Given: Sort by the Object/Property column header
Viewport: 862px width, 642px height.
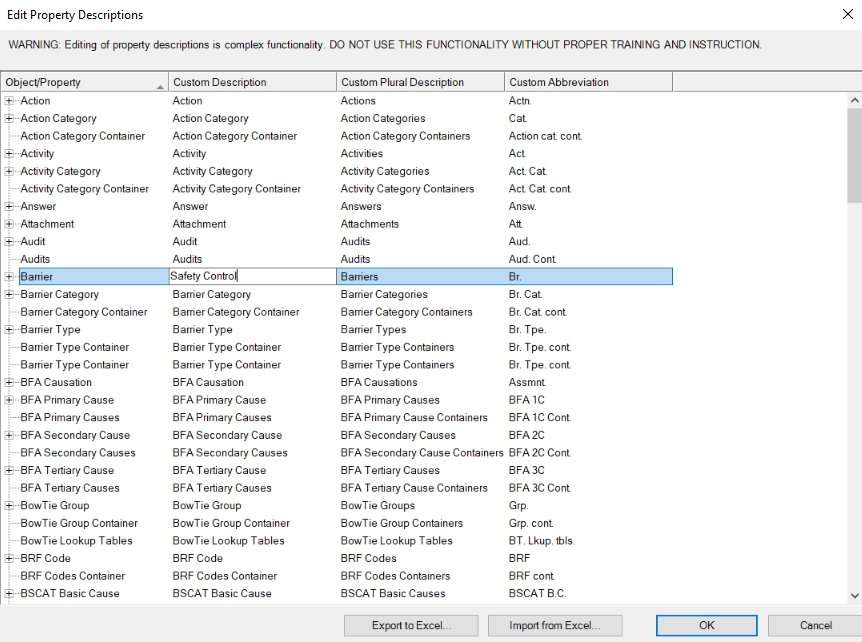Looking at the screenshot, I should point(84,82).
